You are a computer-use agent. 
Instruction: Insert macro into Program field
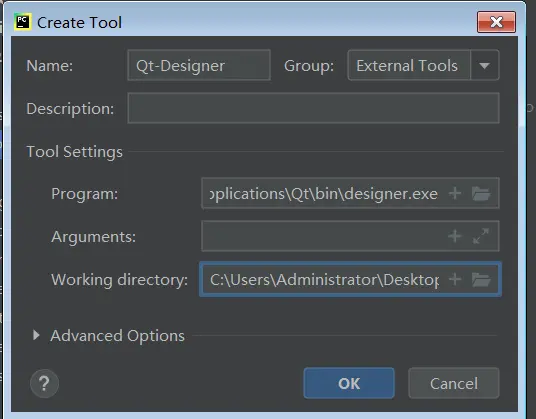[x=455, y=193]
